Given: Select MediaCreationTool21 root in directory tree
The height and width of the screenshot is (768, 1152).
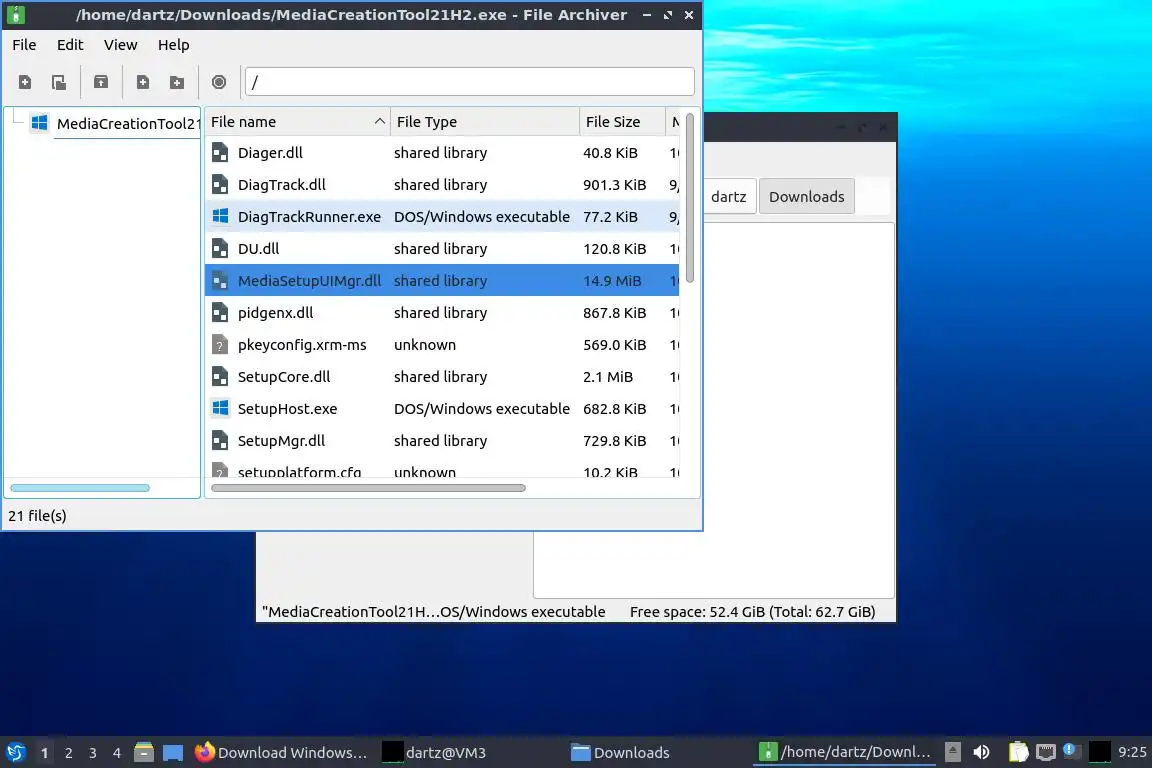Looking at the screenshot, I should click(x=127, y=123).
